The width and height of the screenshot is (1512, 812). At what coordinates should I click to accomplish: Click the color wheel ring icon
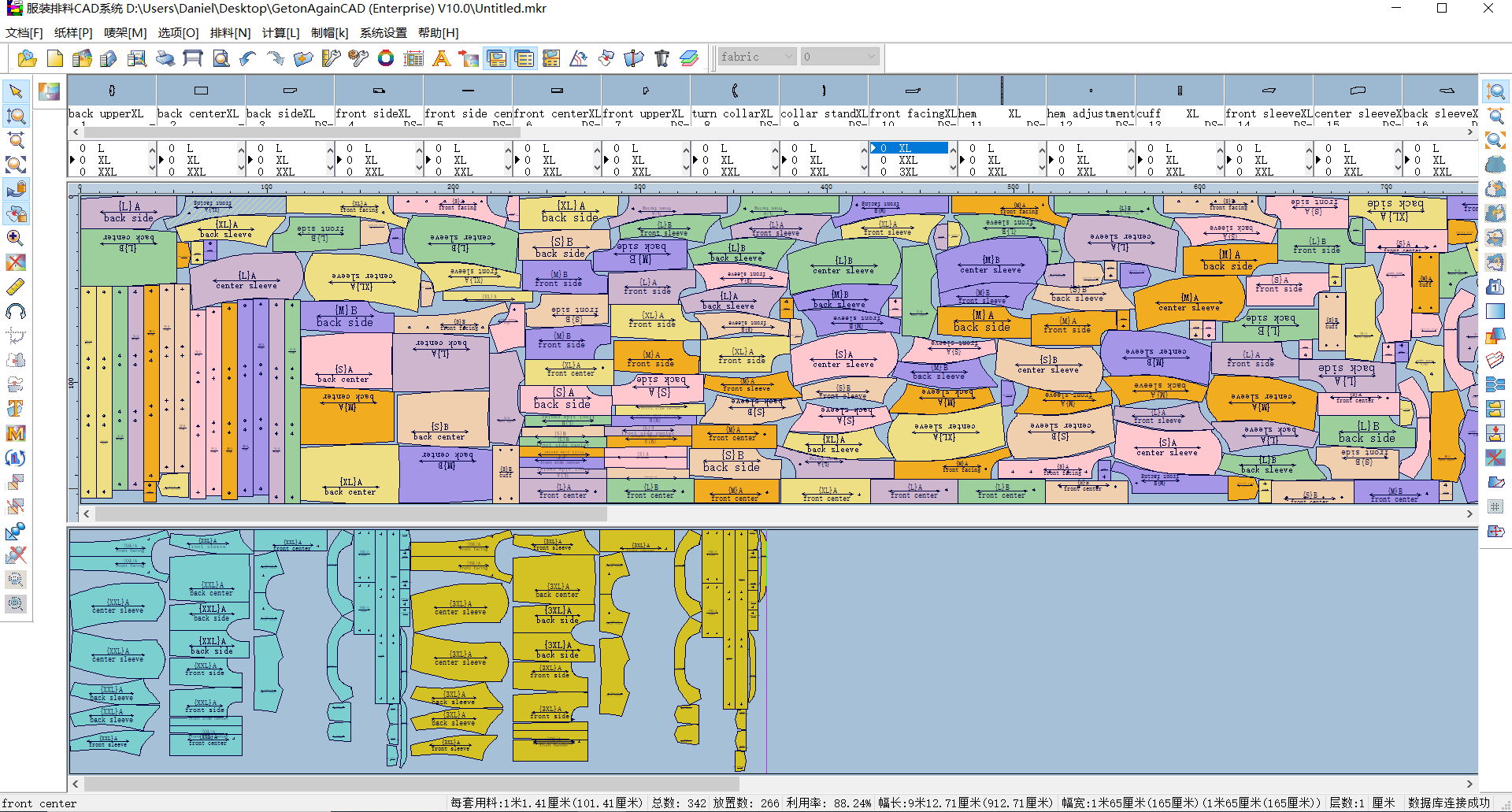386,58
